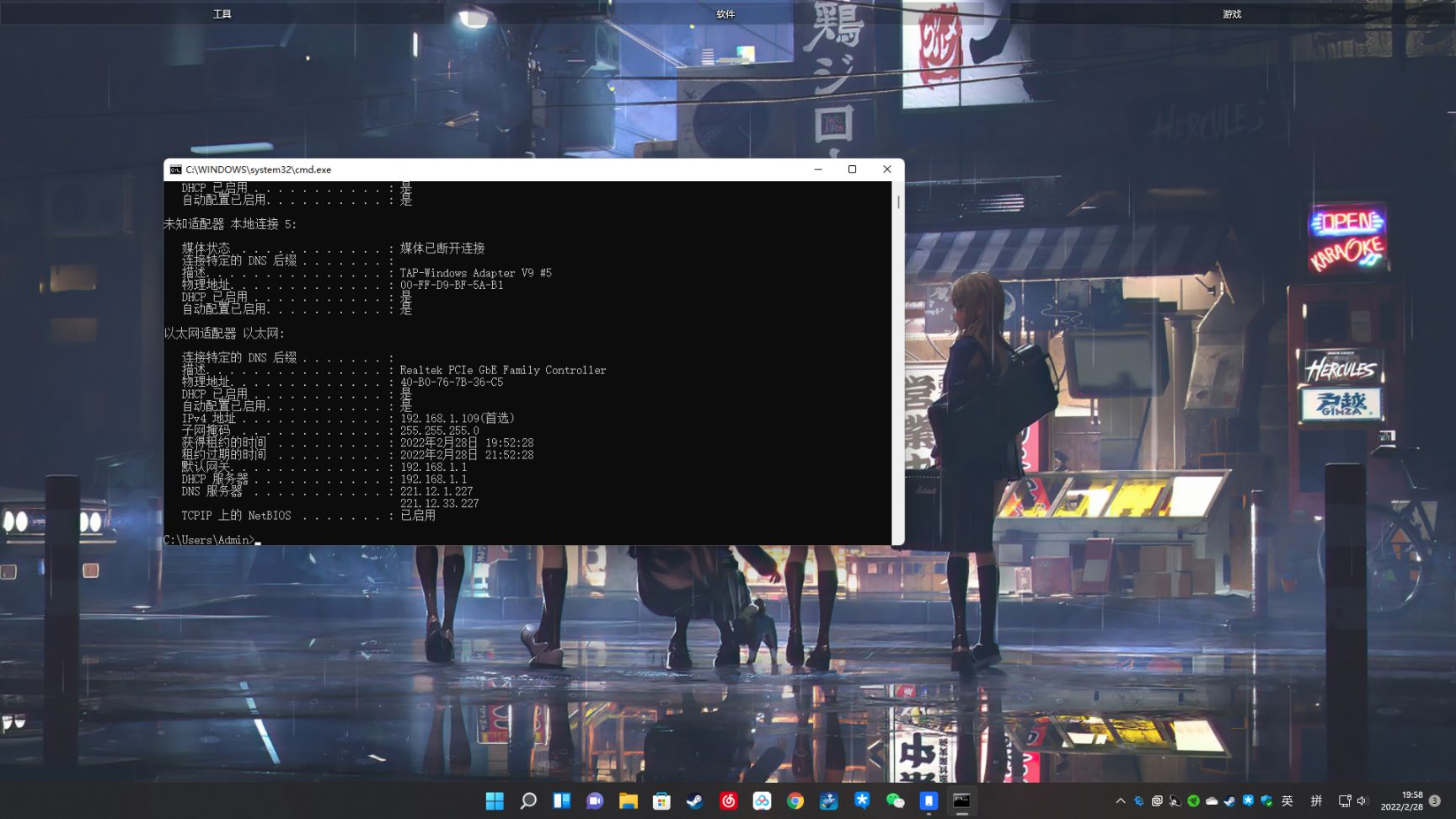Click the second DNS server 221.12.33.227
Viewport: 1456px width, 819px height.
pos(440,504)
